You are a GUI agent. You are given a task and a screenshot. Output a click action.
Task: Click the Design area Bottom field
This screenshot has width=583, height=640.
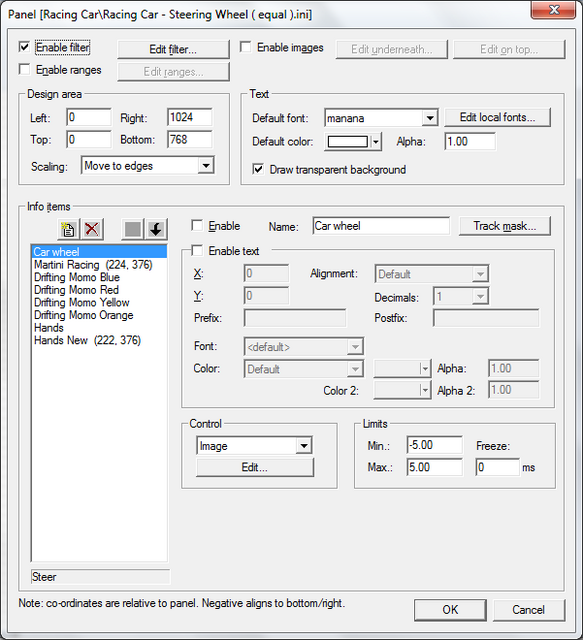point(190,140)
